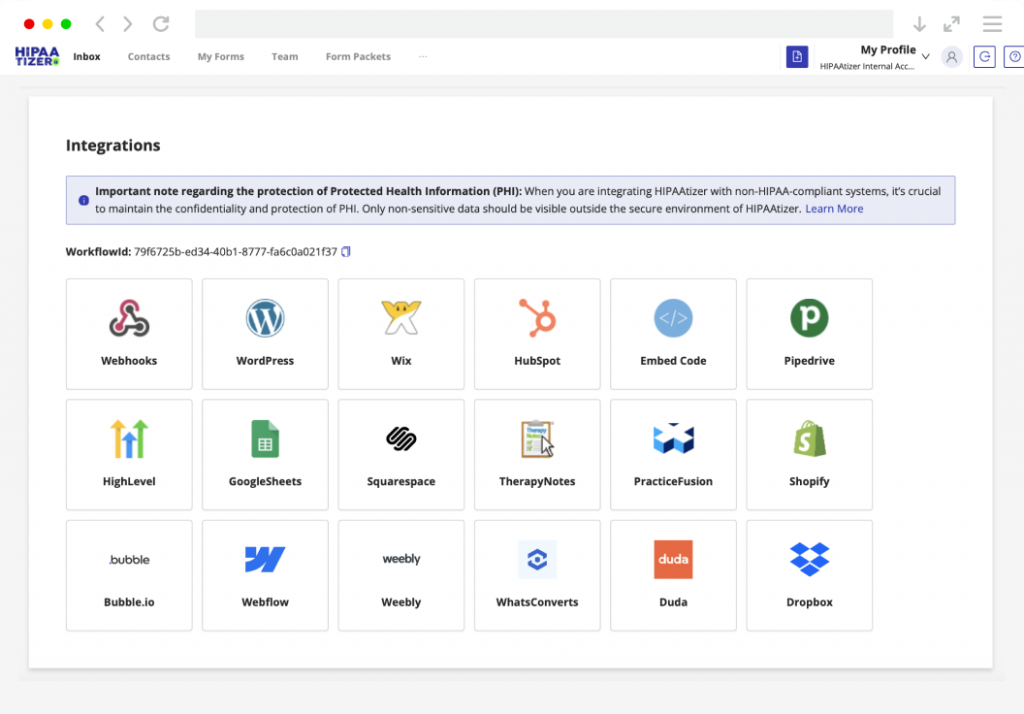
Task: Click the WorkflowId value 79f6725b-ed34-40b1-8777-fa6c0a021f37
Action: pyautogui.click(x=236, y=252)
